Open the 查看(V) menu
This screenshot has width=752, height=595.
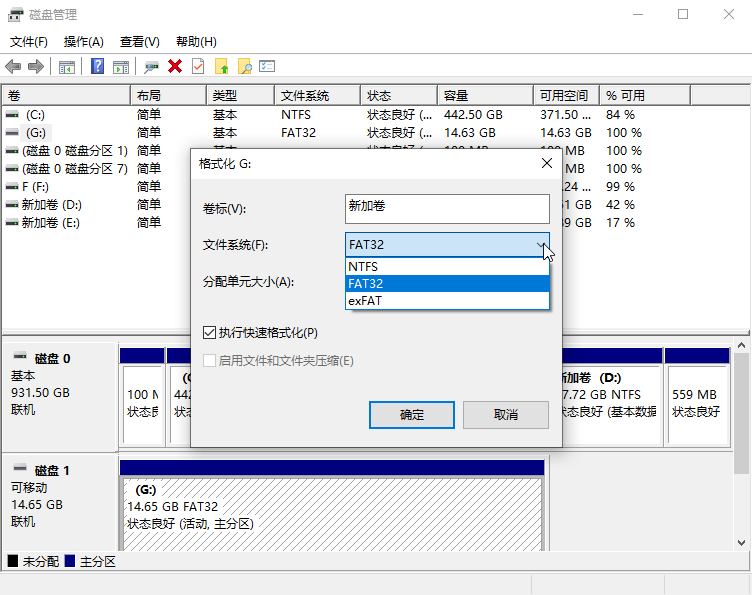tap(140, 42)
